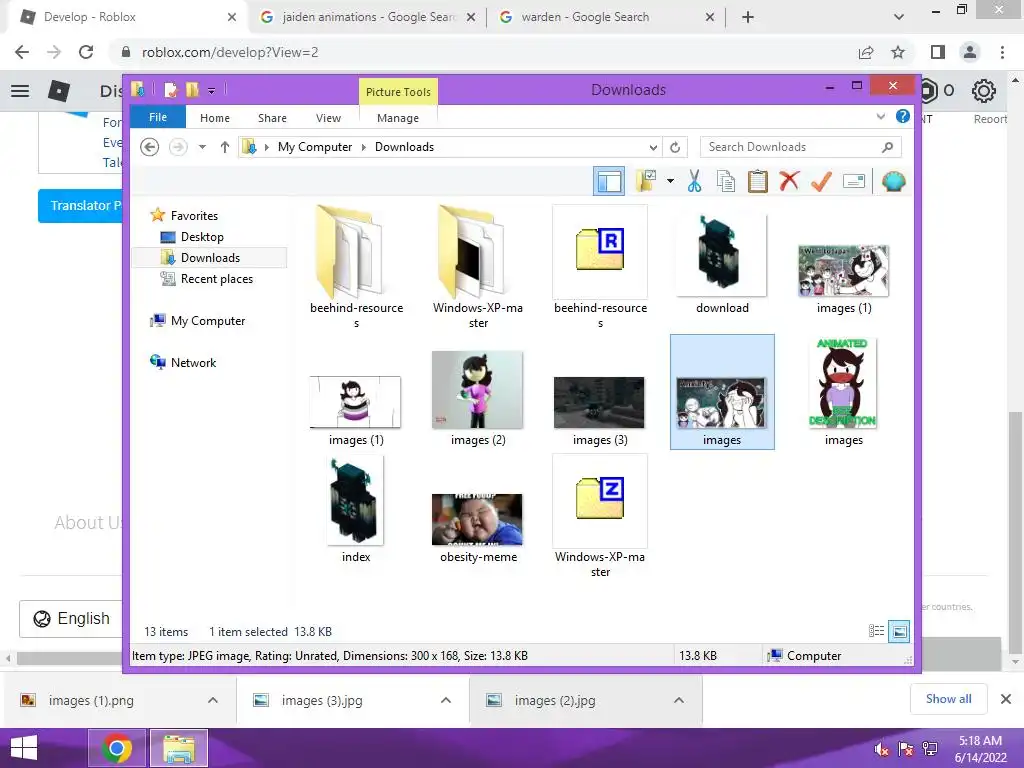Open menu for images (1).png download
This screenshot has width=1024, height=768.
click(213, 700)
